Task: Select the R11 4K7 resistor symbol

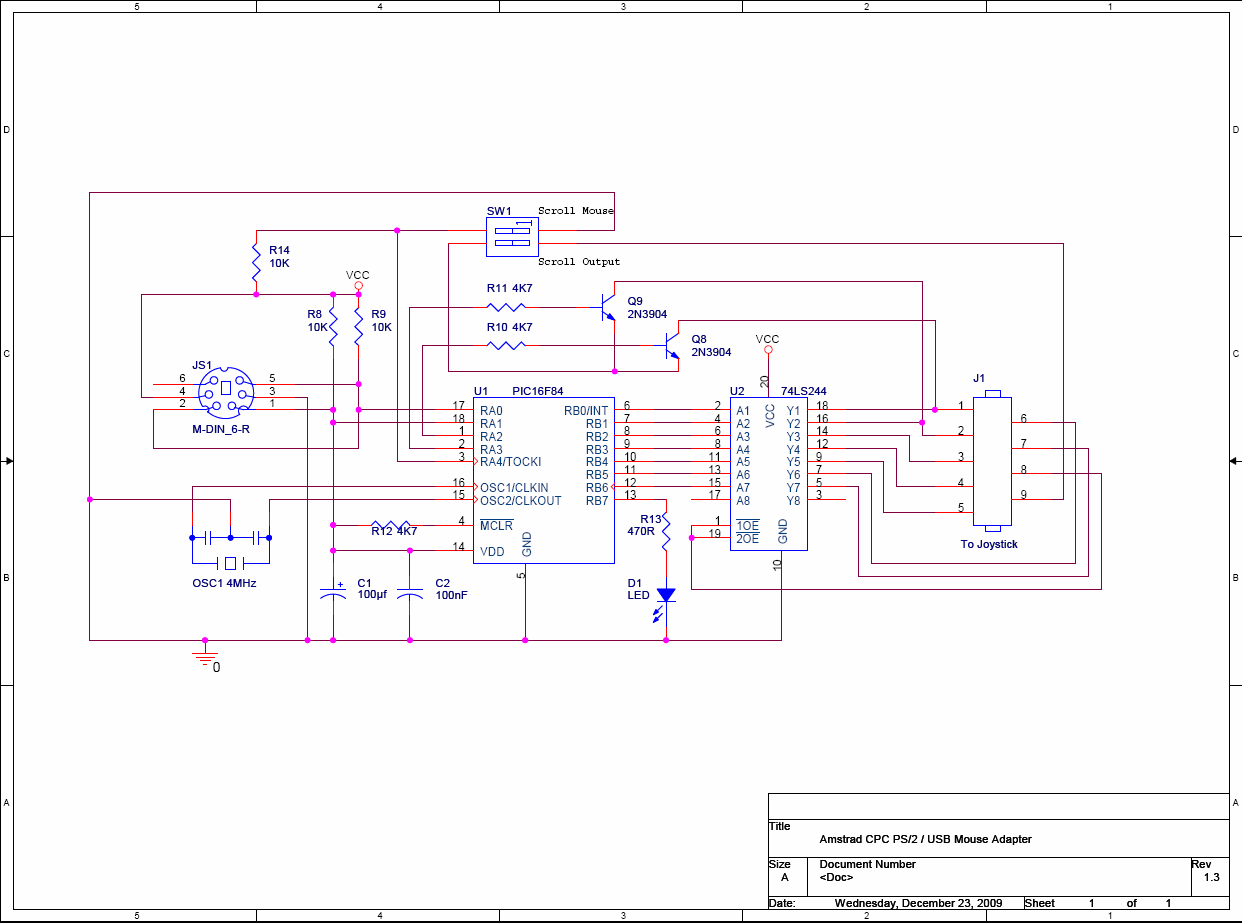Action: (x=507, y=306)
